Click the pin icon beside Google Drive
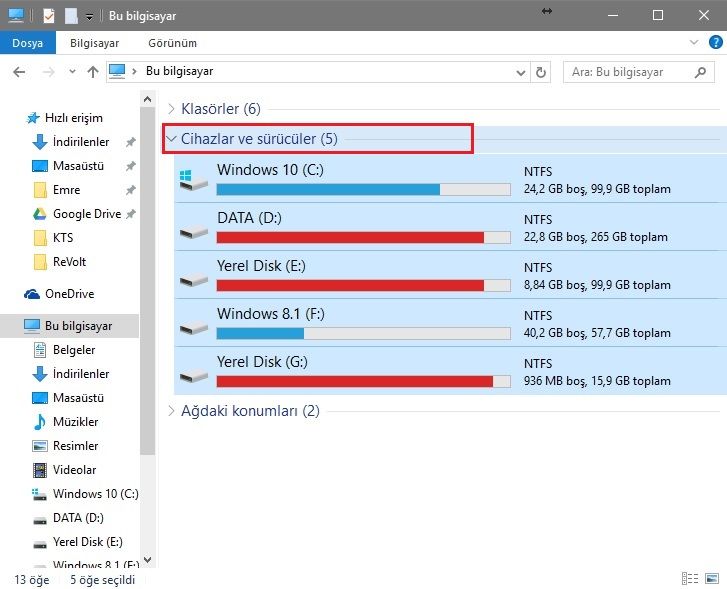 click(x=131, y=214)
